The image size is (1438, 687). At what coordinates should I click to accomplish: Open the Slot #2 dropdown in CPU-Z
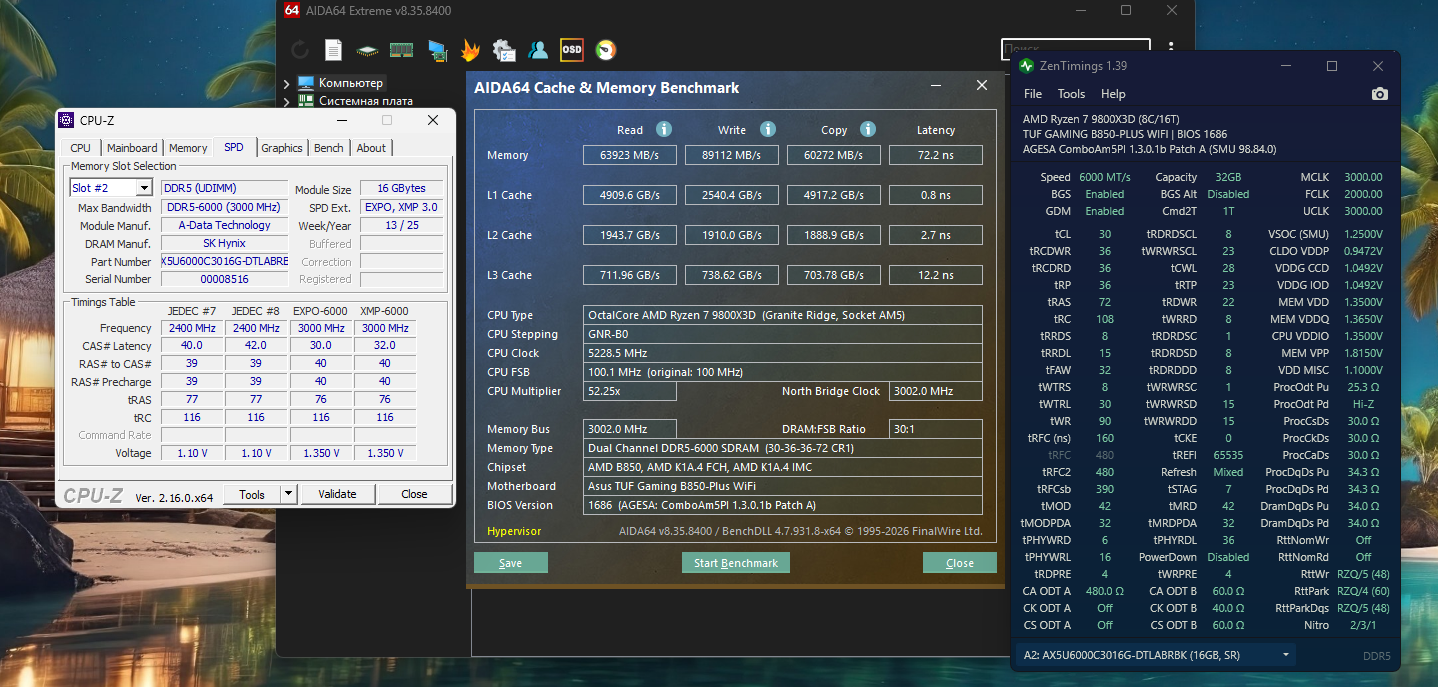143,188
